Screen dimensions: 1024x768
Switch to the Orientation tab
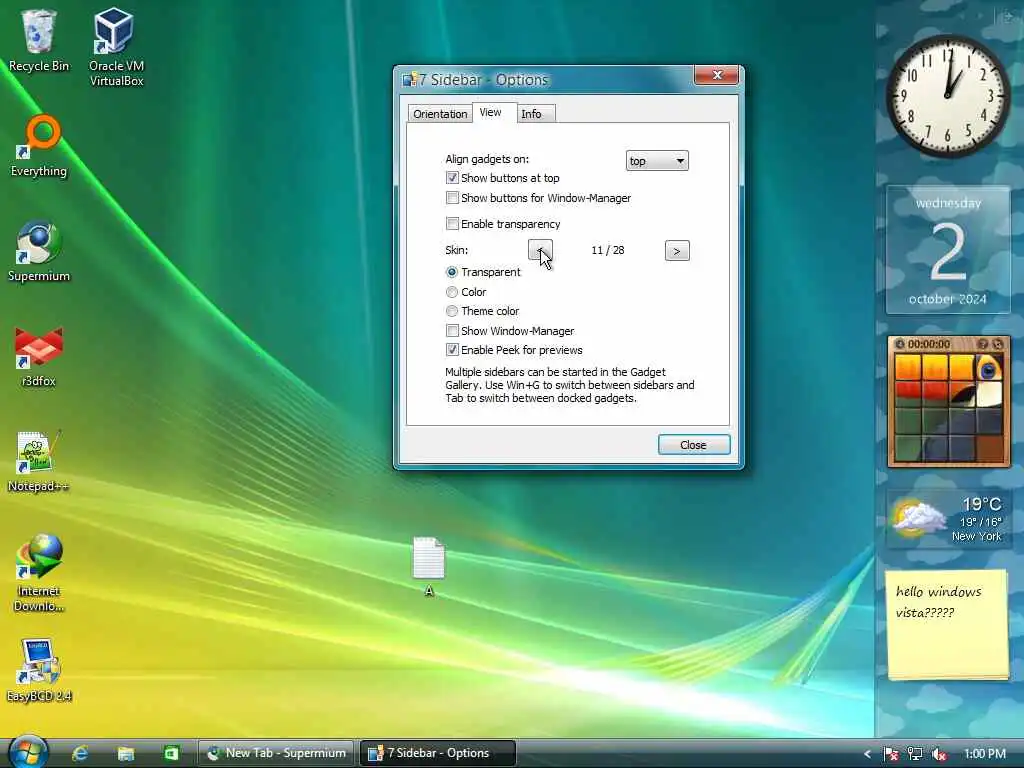440,114
